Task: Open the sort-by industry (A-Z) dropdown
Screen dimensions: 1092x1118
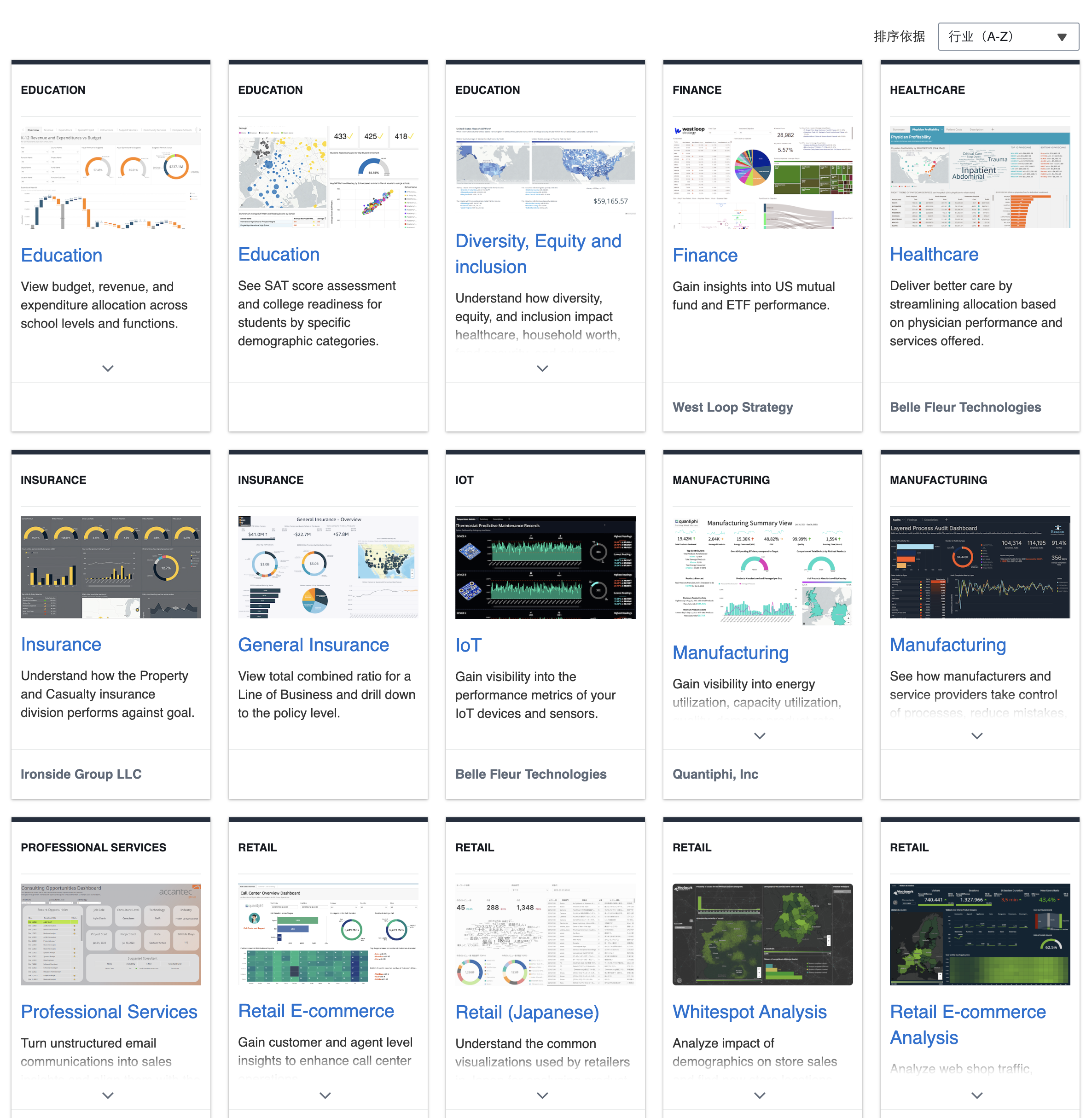Action: [1008, 37]
